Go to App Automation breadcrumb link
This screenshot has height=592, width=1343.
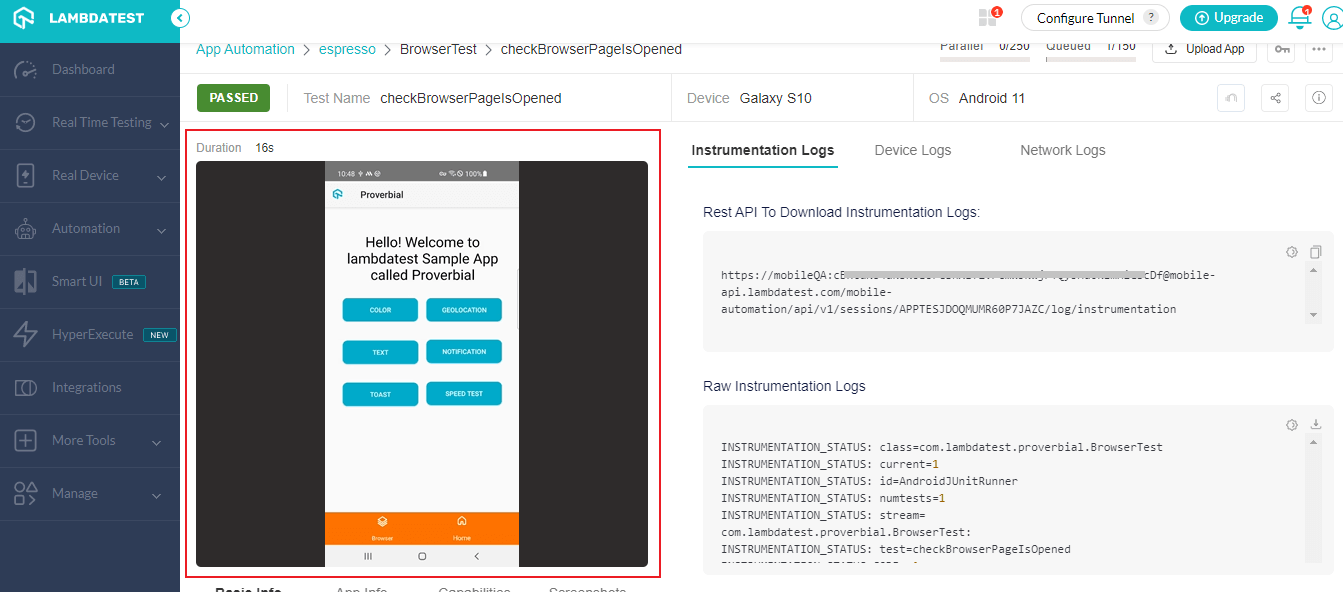(245, 49)
